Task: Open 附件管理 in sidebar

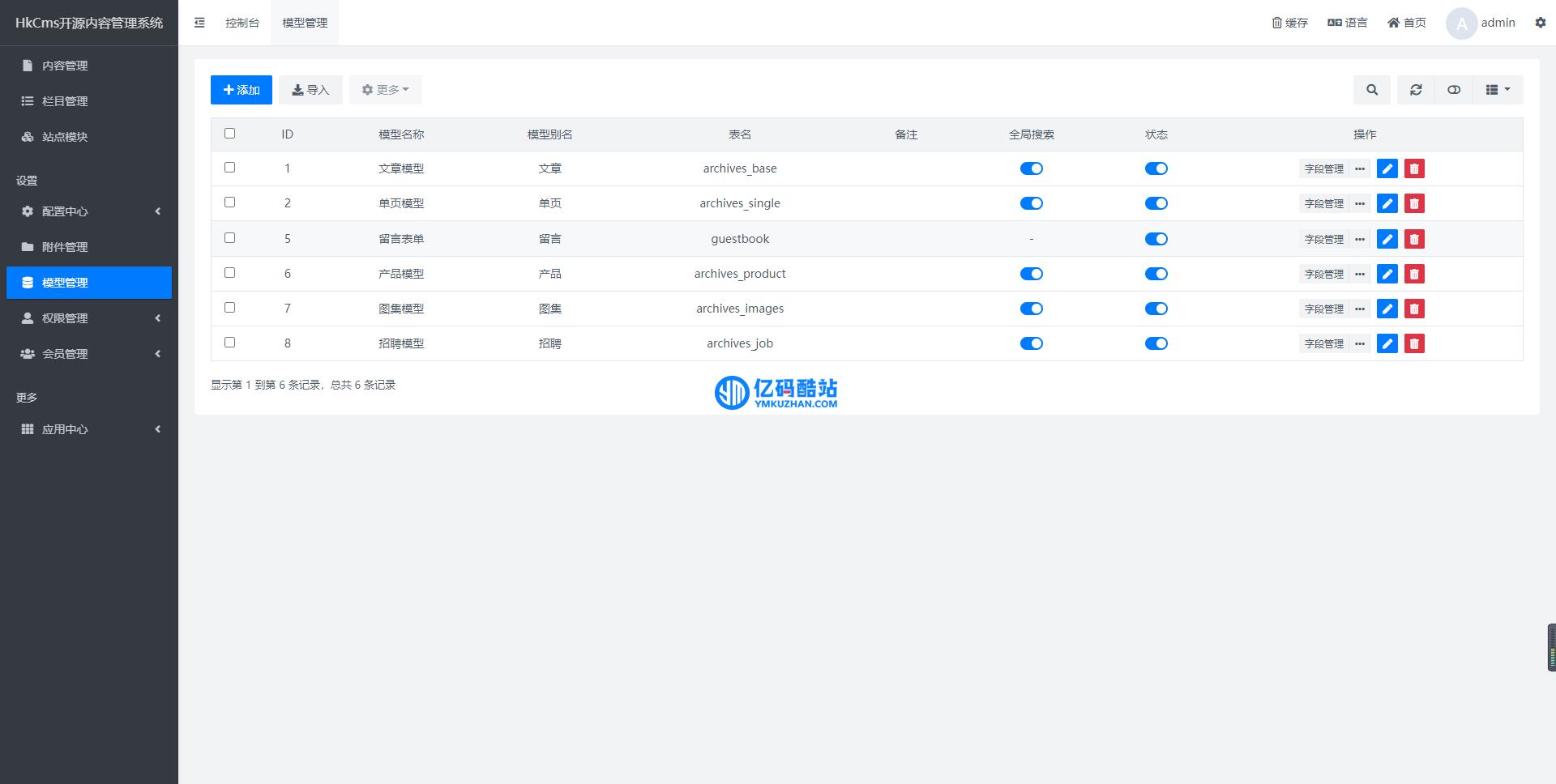Action: 89,247
